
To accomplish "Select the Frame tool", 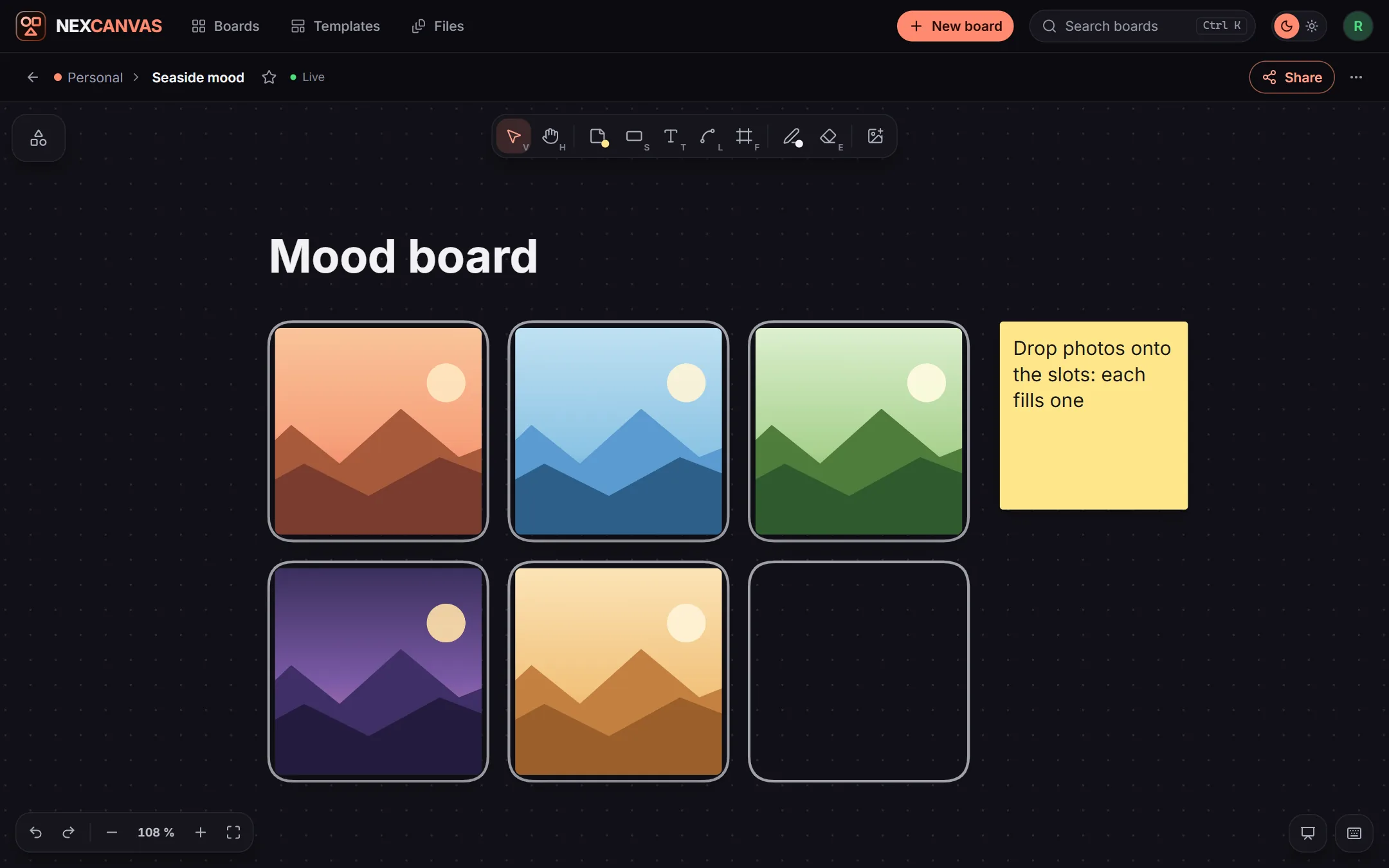I will tap(745, 136).
